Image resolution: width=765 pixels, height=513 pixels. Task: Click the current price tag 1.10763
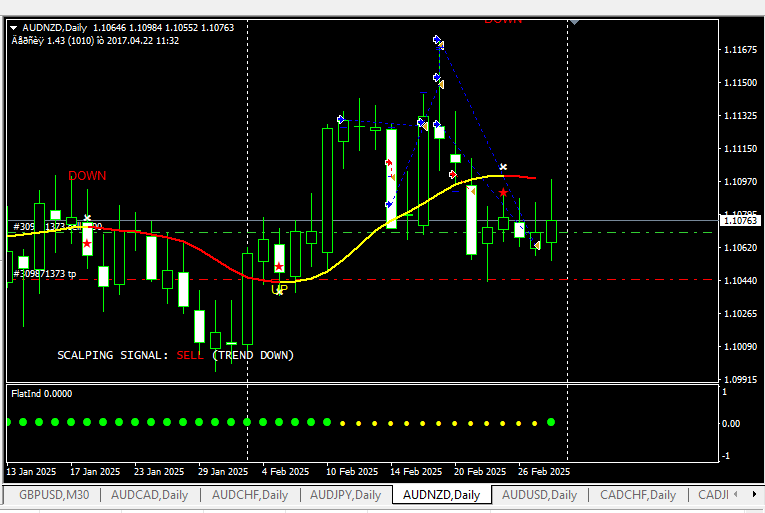[x=740, y=221]
